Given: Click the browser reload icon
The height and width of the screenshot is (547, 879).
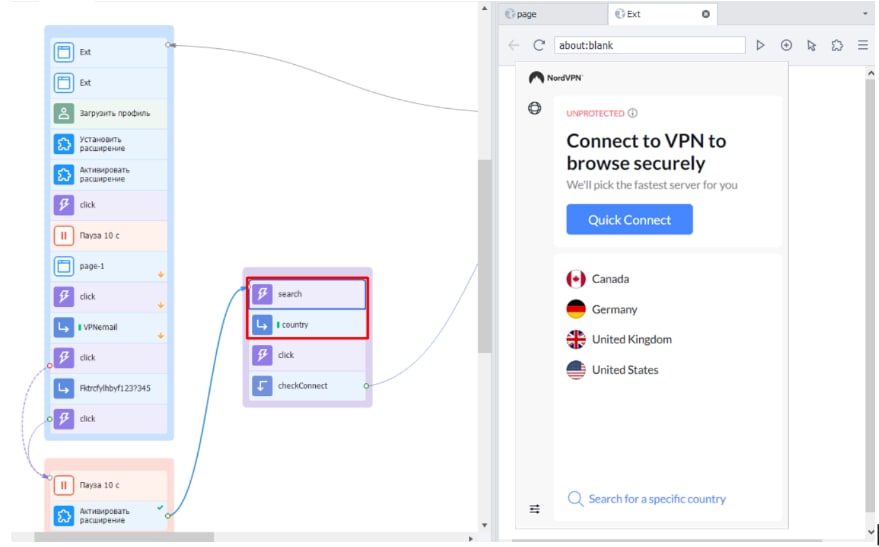Looking at the screenshot, I should point(539,45).
